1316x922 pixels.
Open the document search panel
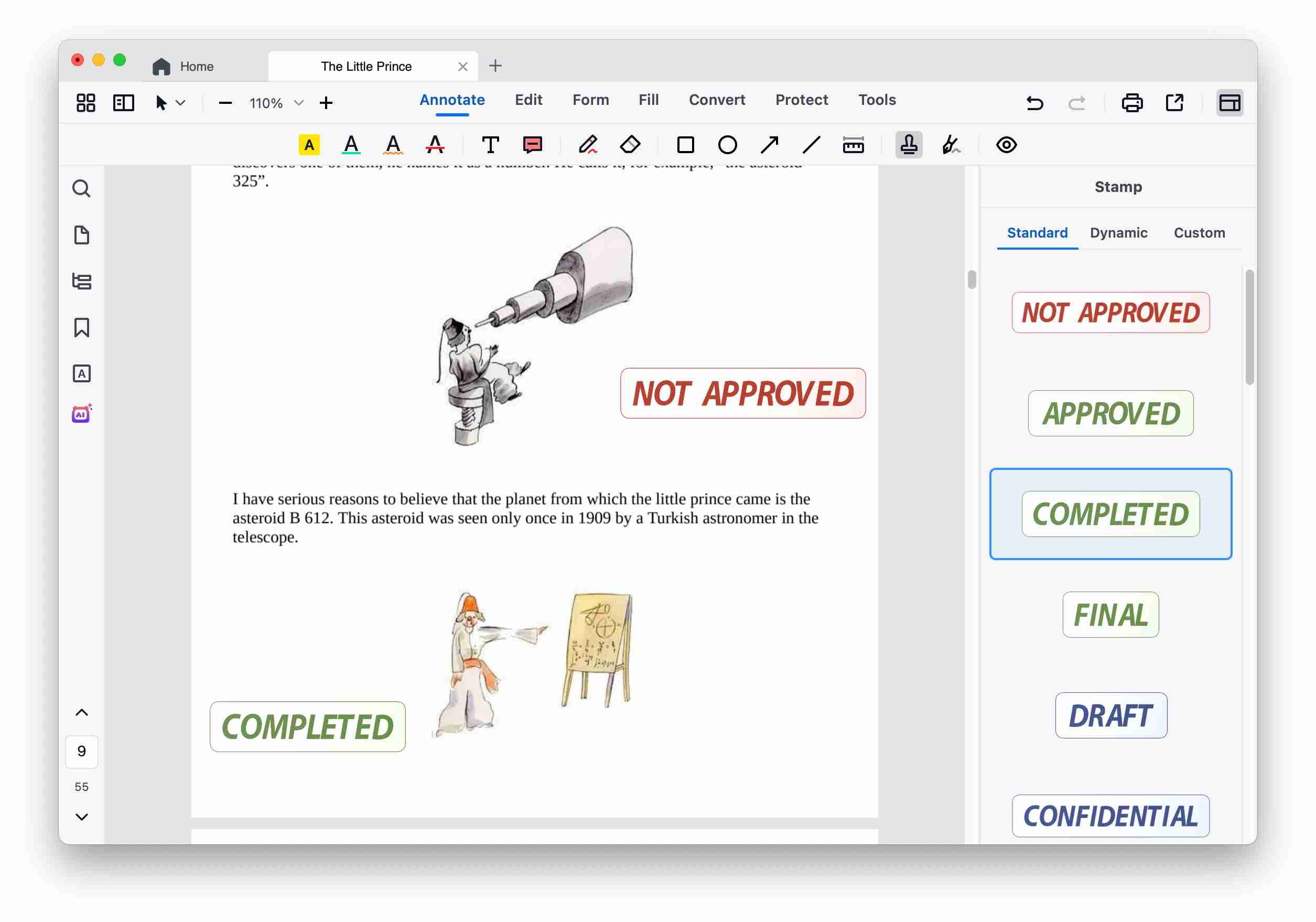click(81, 188)
